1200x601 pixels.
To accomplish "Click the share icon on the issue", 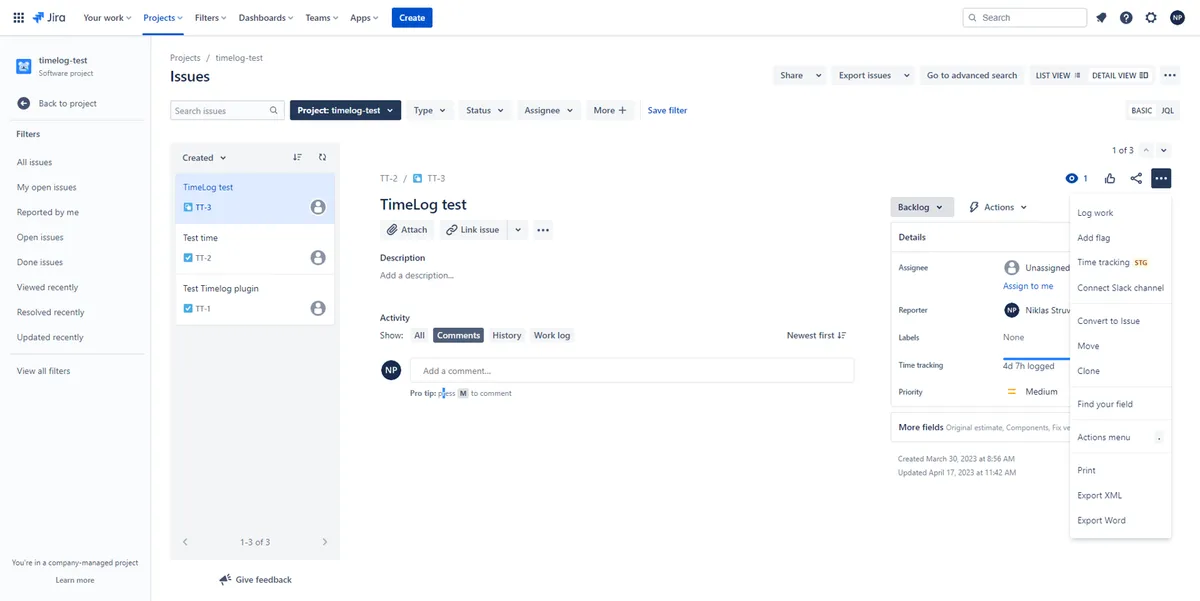I will point(1136,178).
